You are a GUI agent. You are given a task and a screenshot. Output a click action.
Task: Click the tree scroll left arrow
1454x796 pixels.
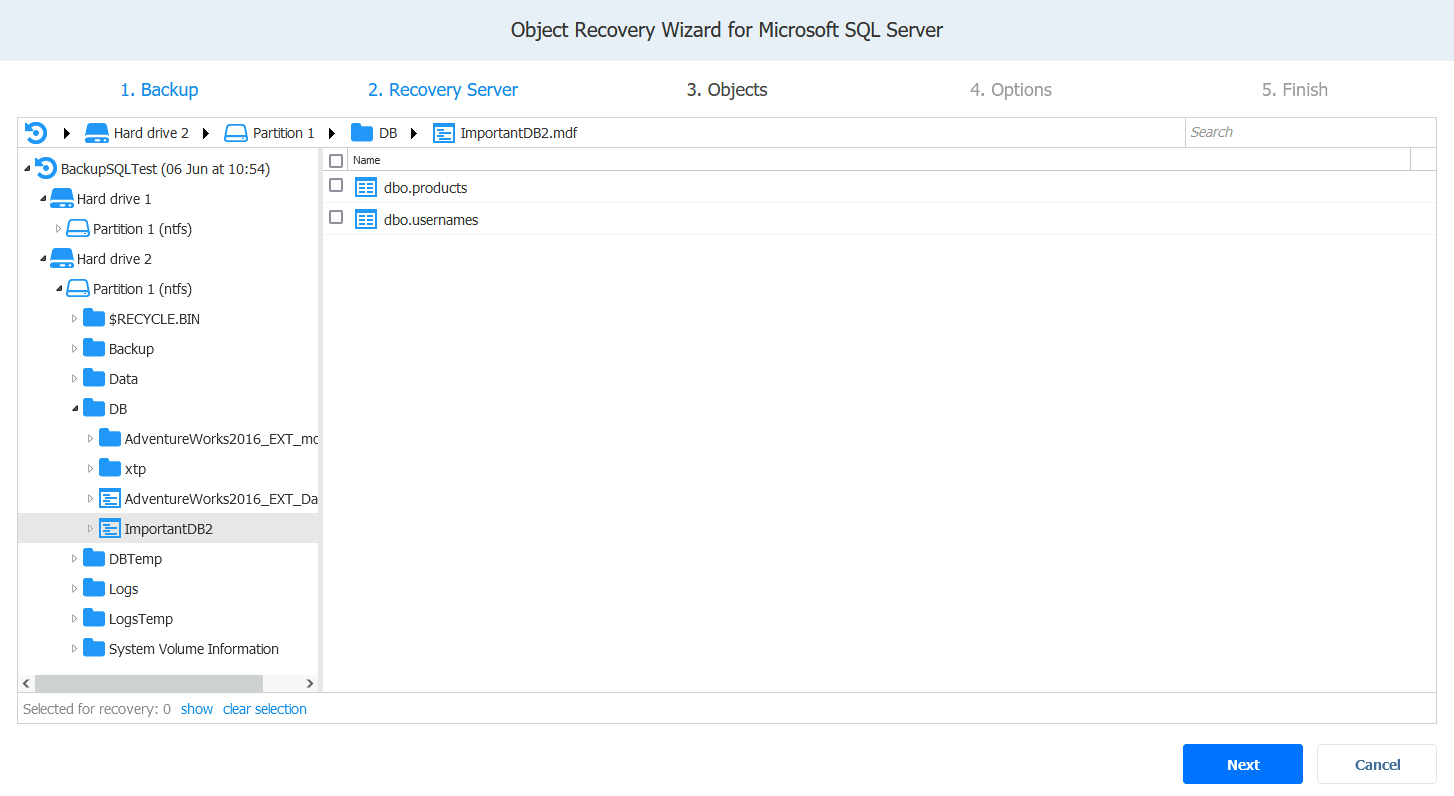coord(26,683)
